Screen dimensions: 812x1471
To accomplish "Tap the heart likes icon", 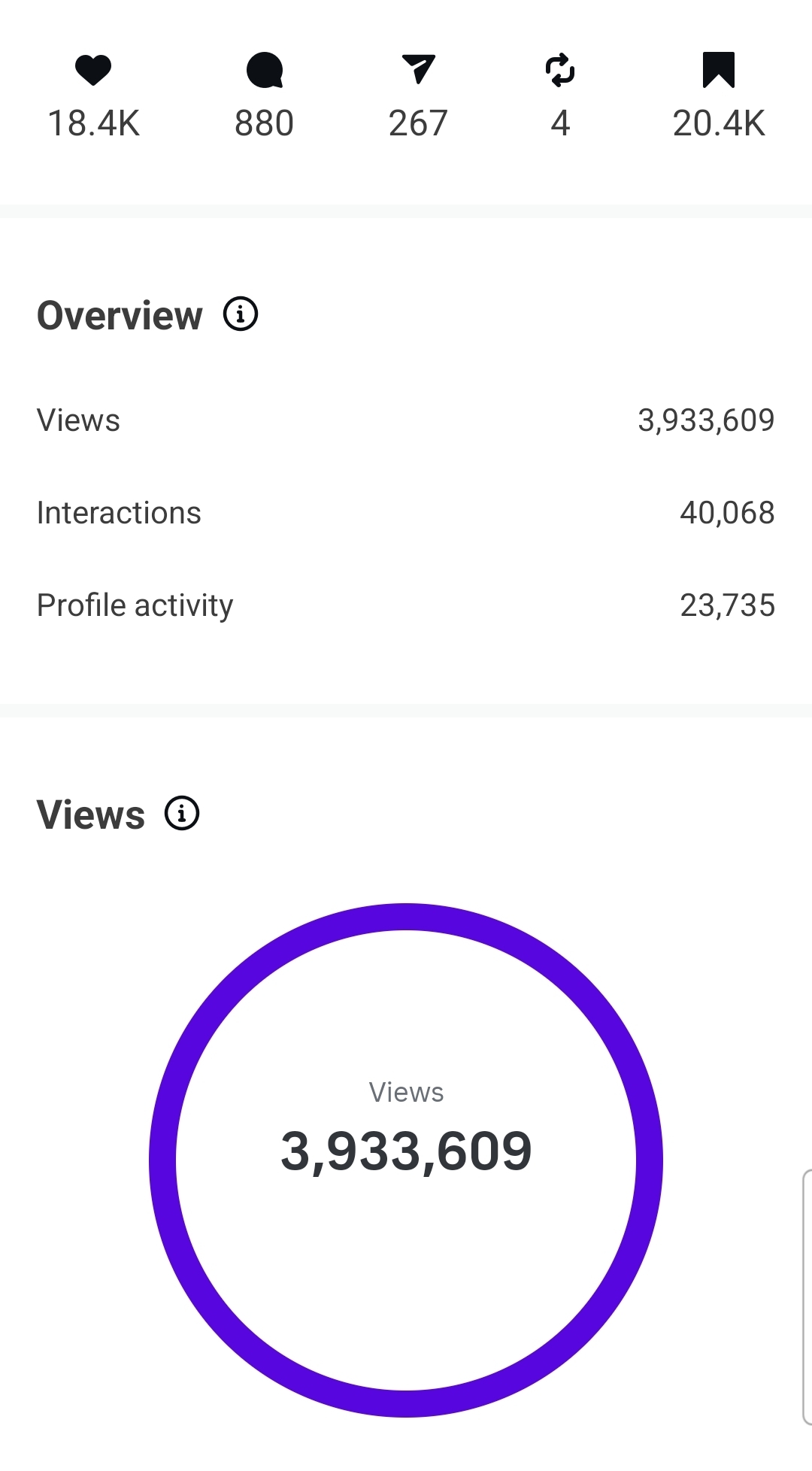I will point(93,70).
